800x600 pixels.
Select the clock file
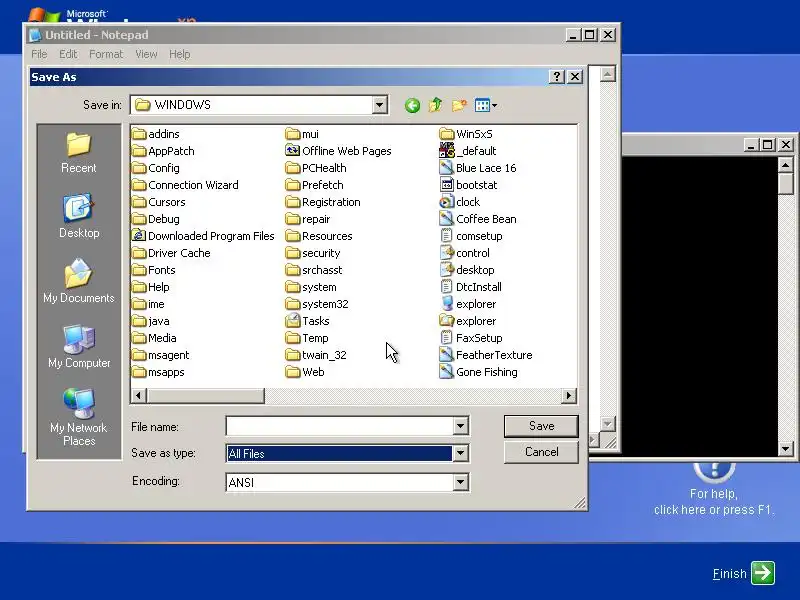[x=459, y=202]
